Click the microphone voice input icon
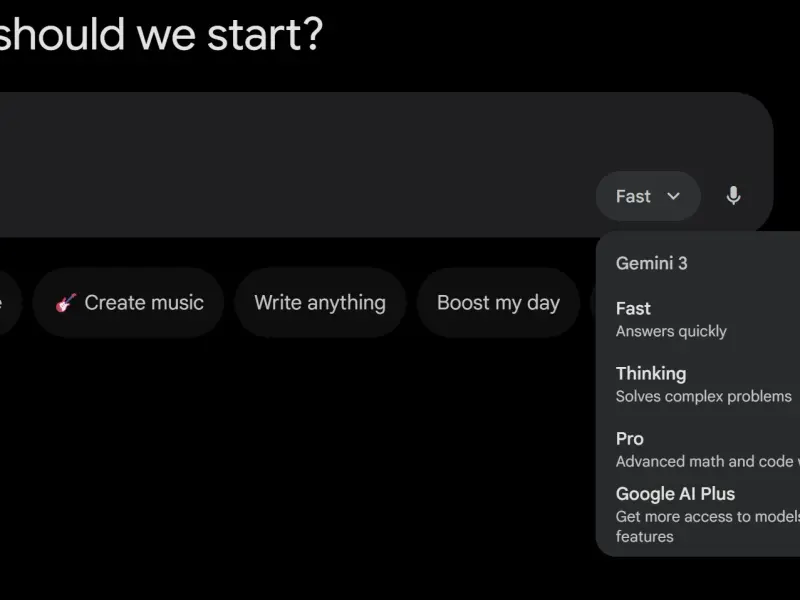800x600 pixels. pyautogui.click(x=733, y=196)
